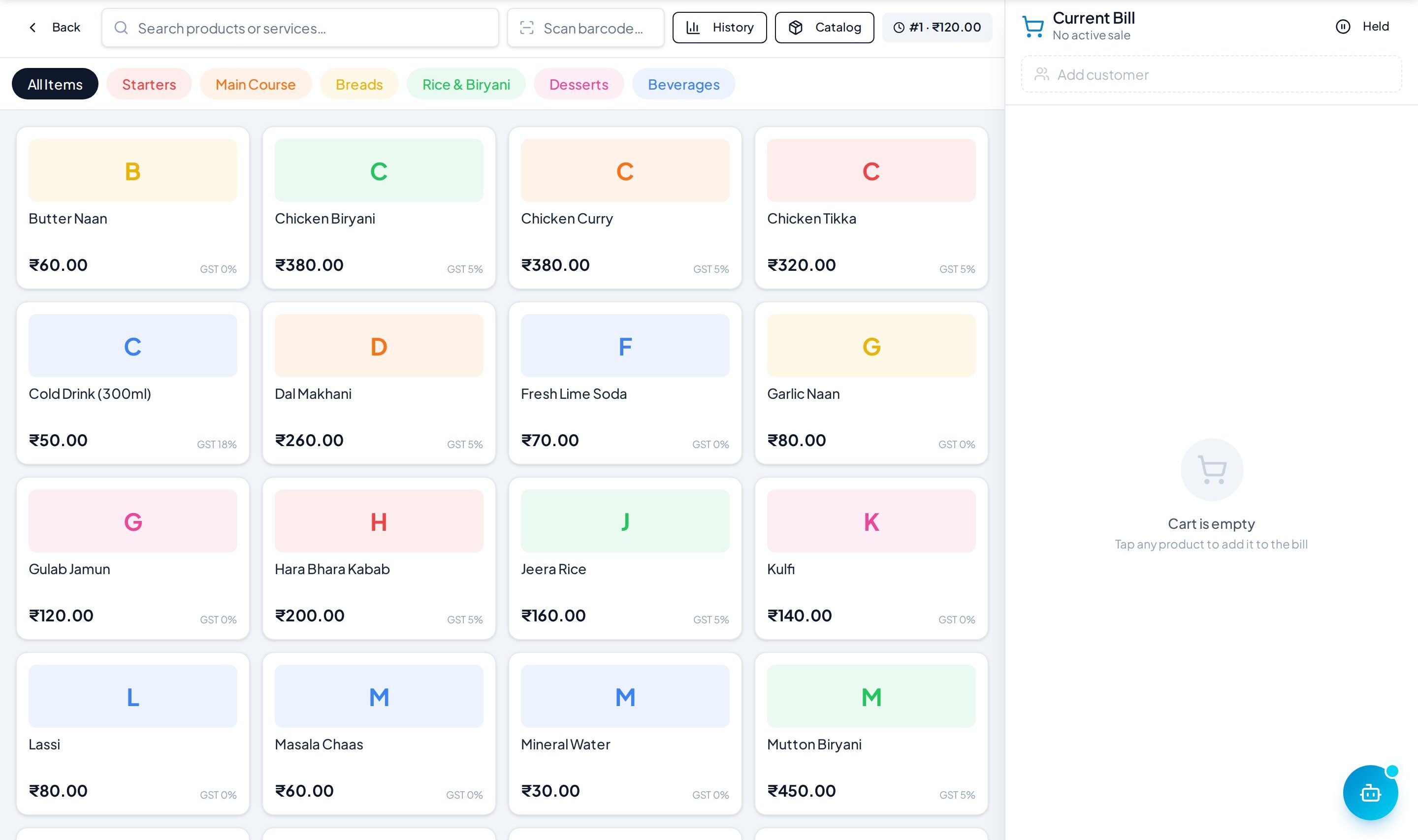Click the Held pause icon

tap(1343, 27)
